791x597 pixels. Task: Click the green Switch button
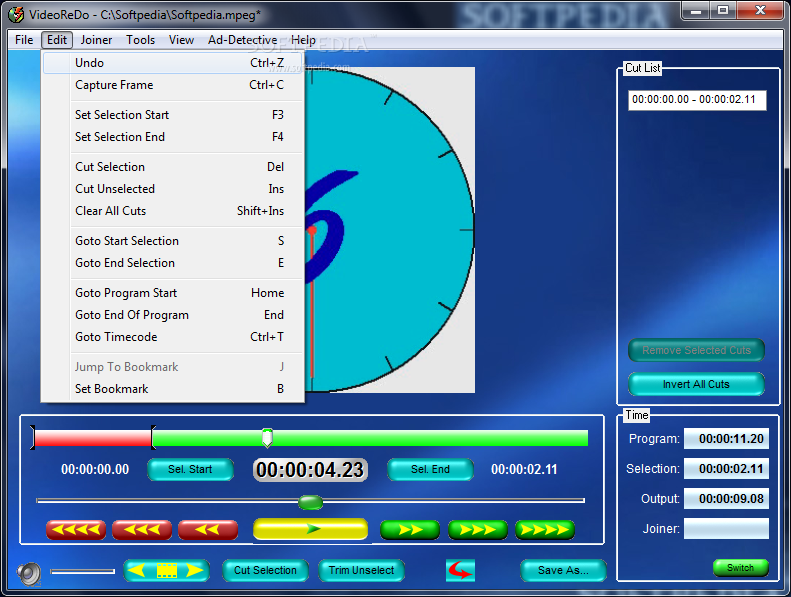741,568
